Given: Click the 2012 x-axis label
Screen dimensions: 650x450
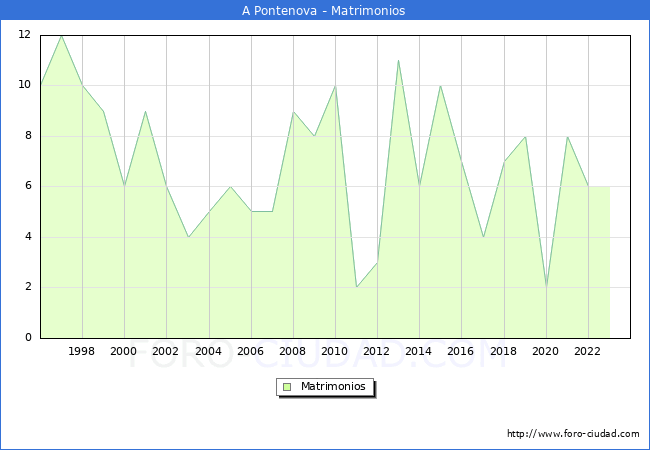Looking at the screenshot, I should coord(377,352).
